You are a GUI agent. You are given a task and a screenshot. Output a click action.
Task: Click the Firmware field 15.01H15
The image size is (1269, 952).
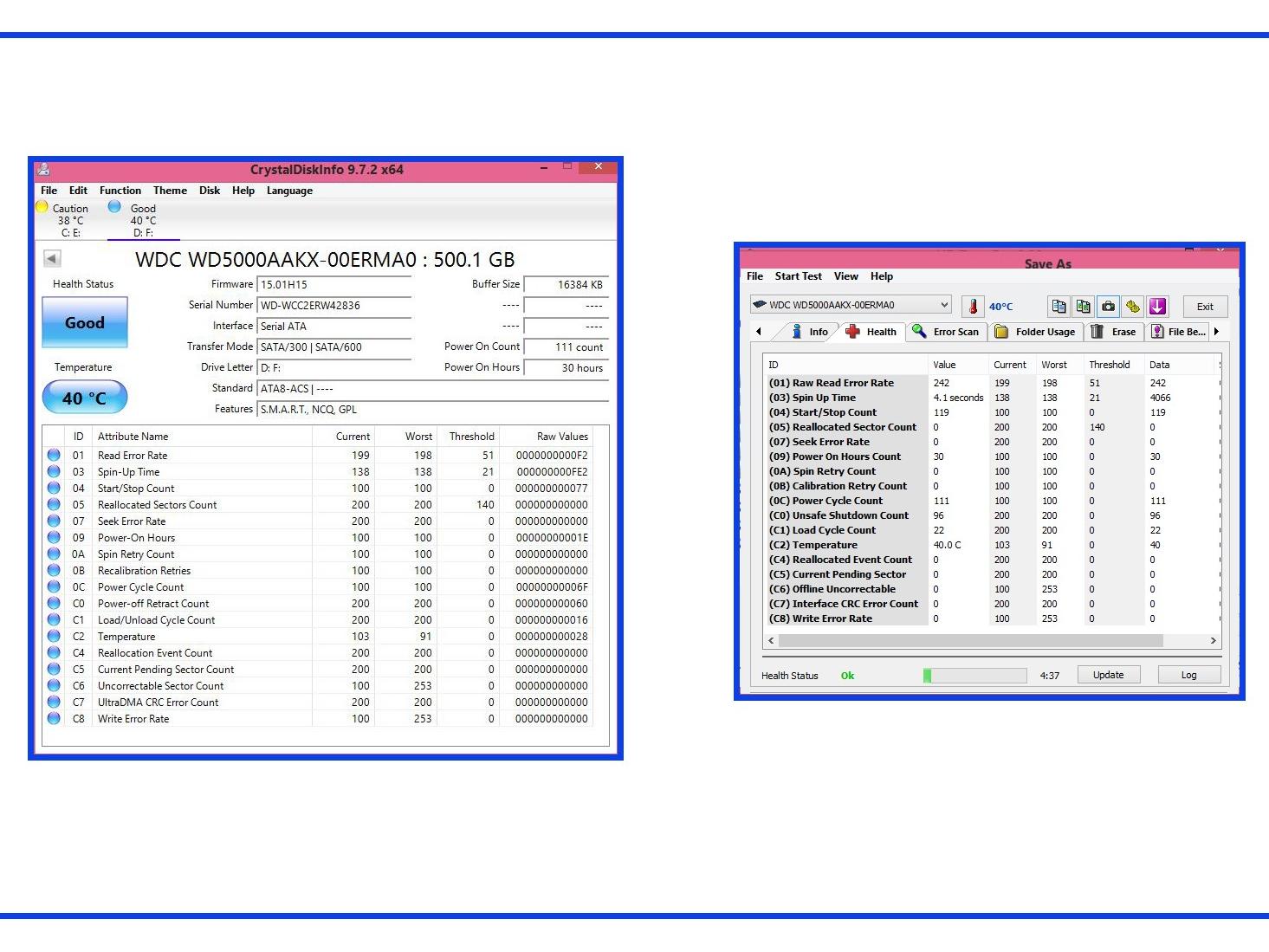(334, 285)
